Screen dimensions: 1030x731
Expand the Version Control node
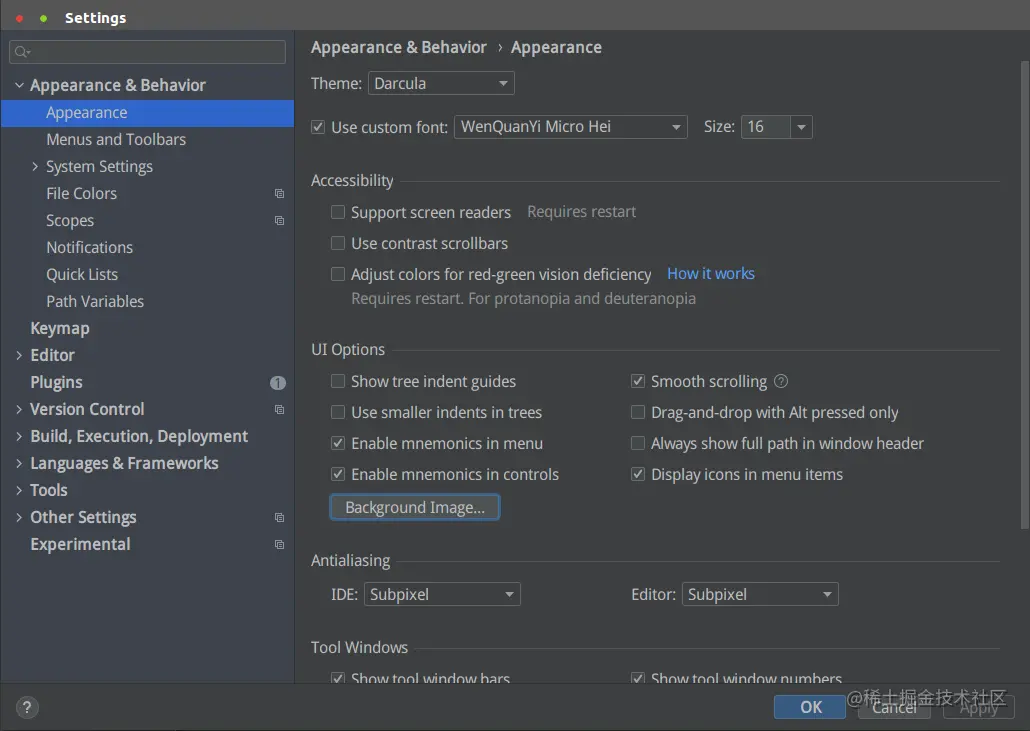(x=19, y=409)
